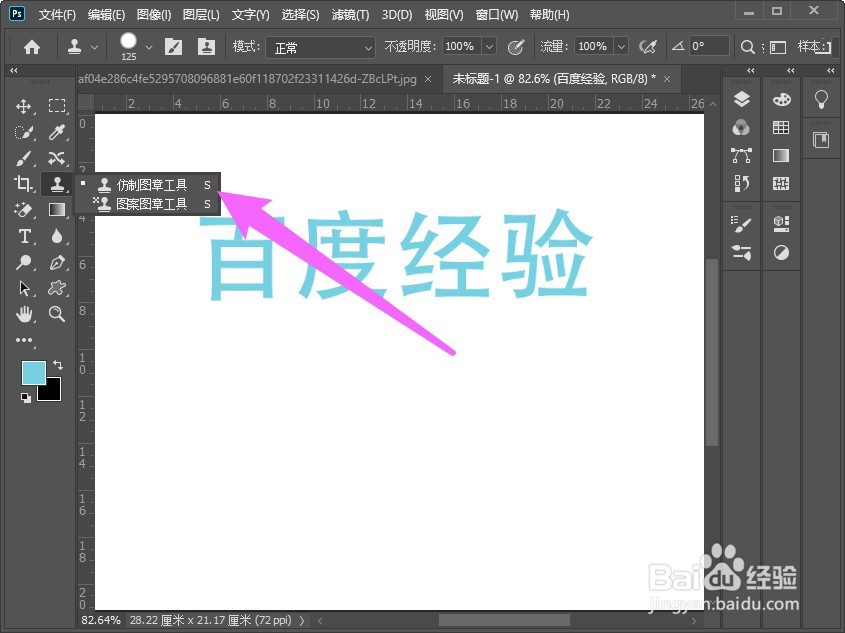Screen dimensions: 845x633
Task: Switch to the af04e286...ZBcLPt.jpg tab
Action: [247, 79]
